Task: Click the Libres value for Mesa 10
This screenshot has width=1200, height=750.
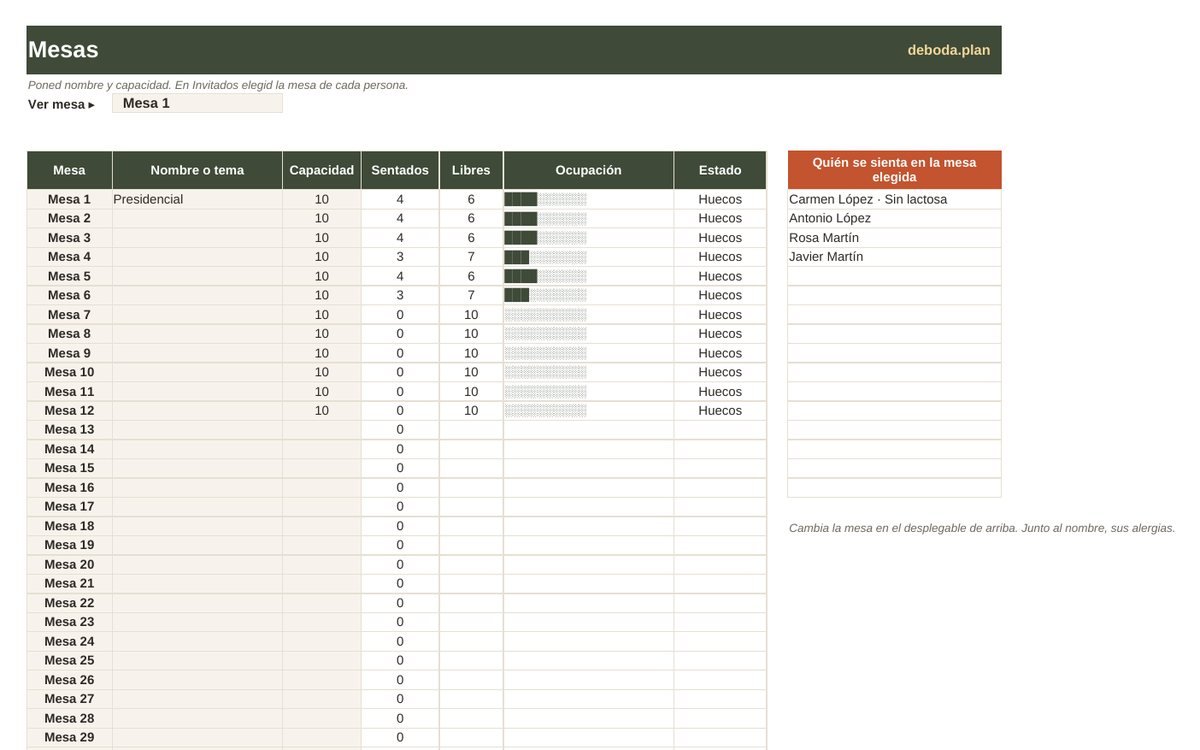Action: (471, 372)
